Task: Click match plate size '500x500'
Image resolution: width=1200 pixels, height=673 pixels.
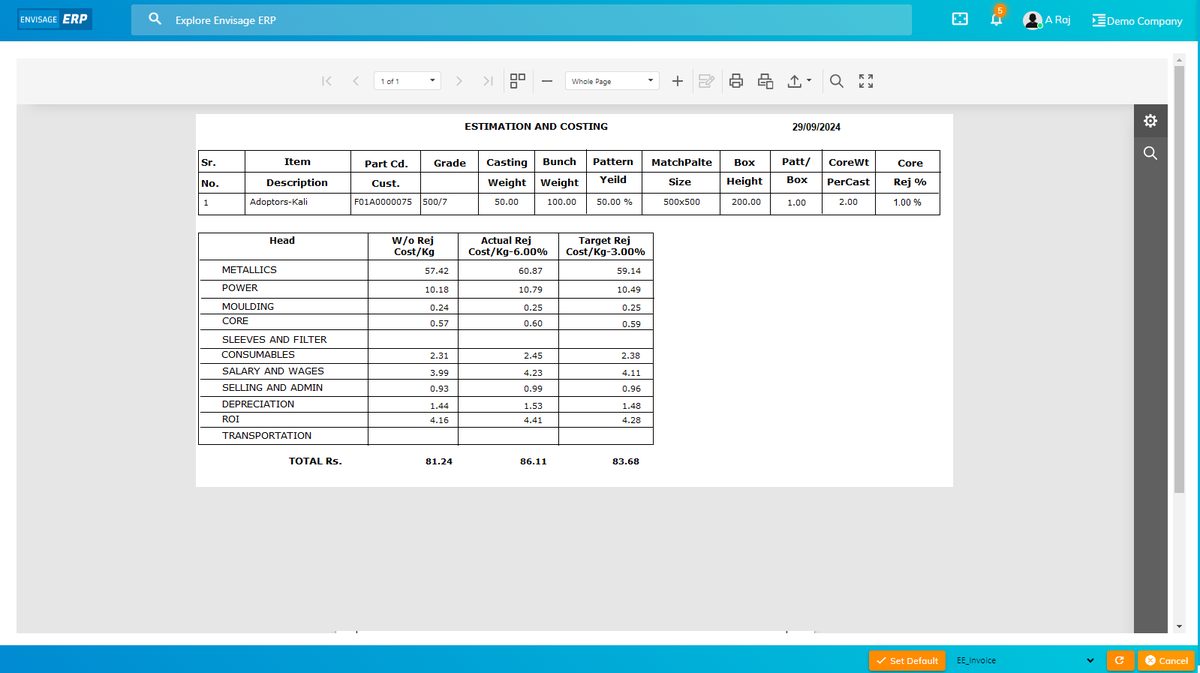Action: pos(682,202)
